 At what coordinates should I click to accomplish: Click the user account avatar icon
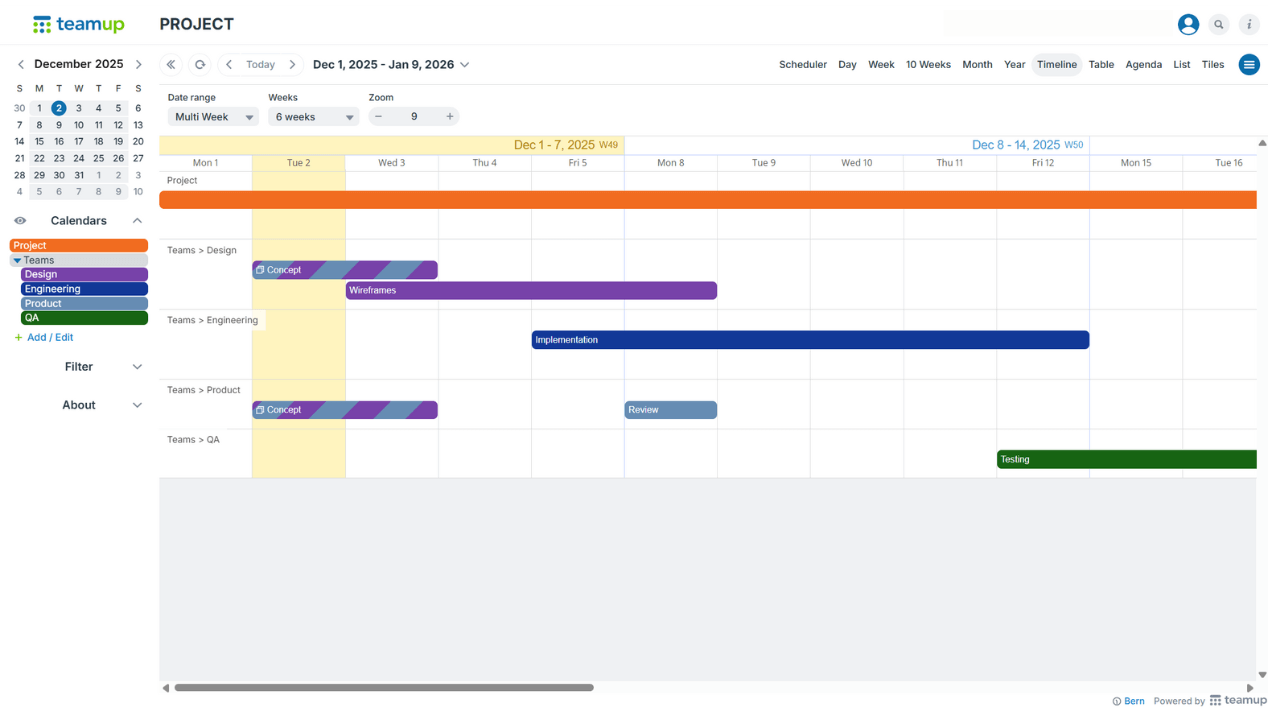click(1188, 25)
